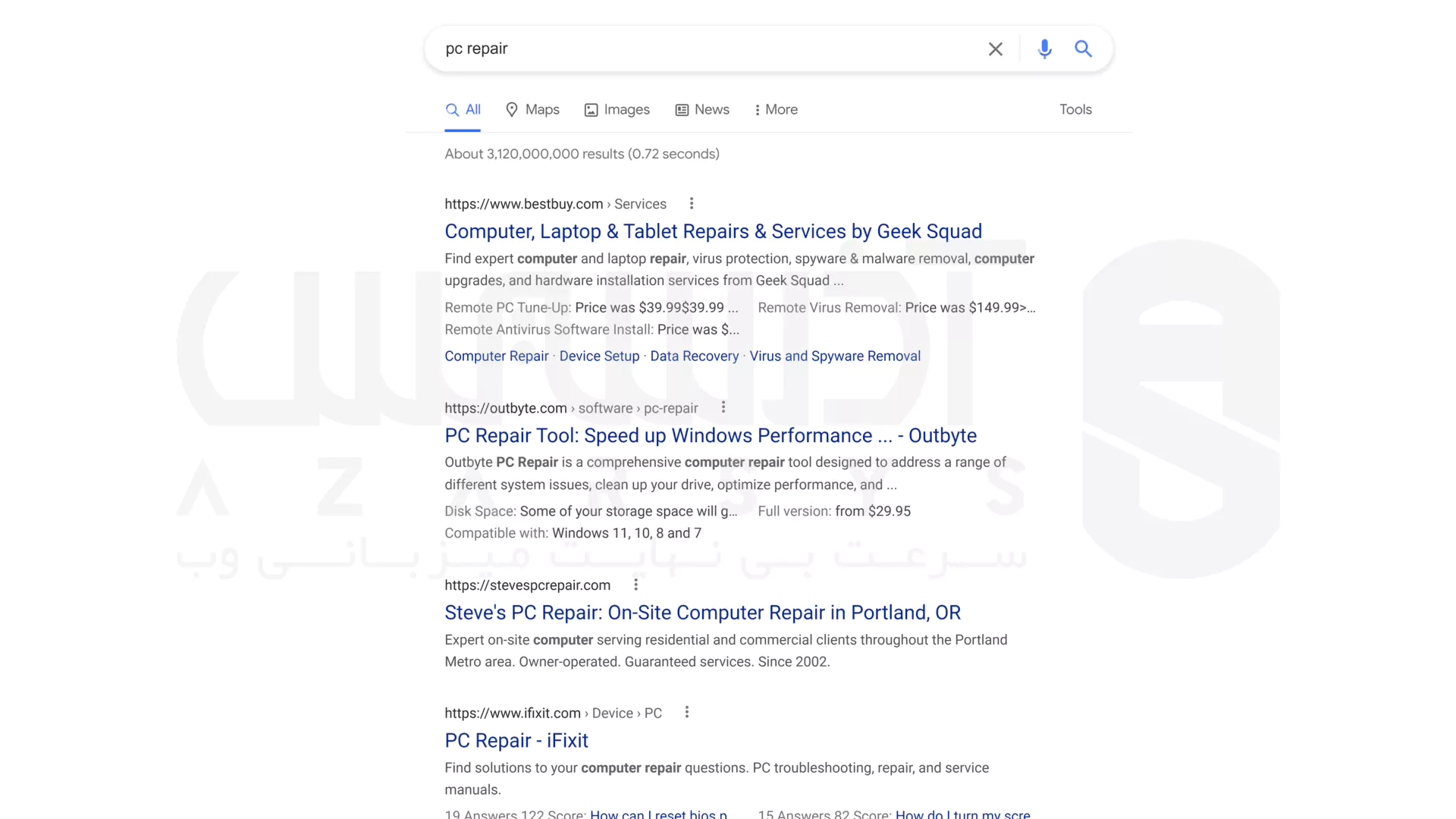1456x819 pixels.
Task: Open the News results tab
Action: 702,110
